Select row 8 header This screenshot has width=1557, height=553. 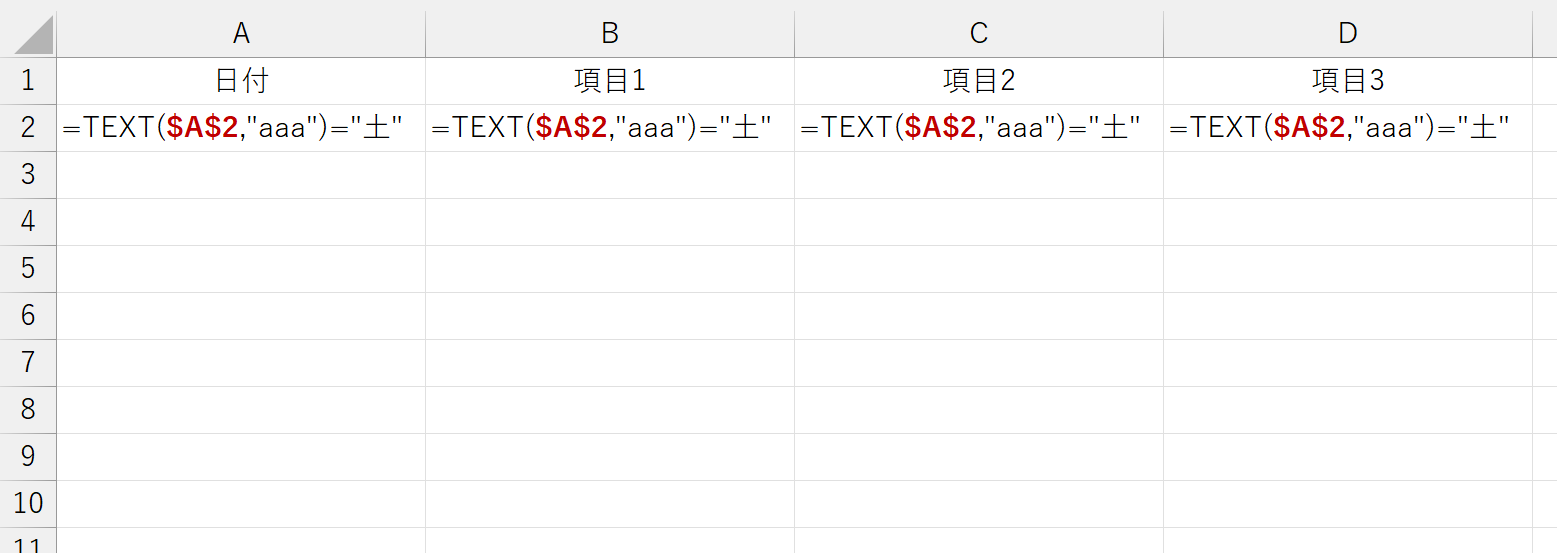click(28, 409)
